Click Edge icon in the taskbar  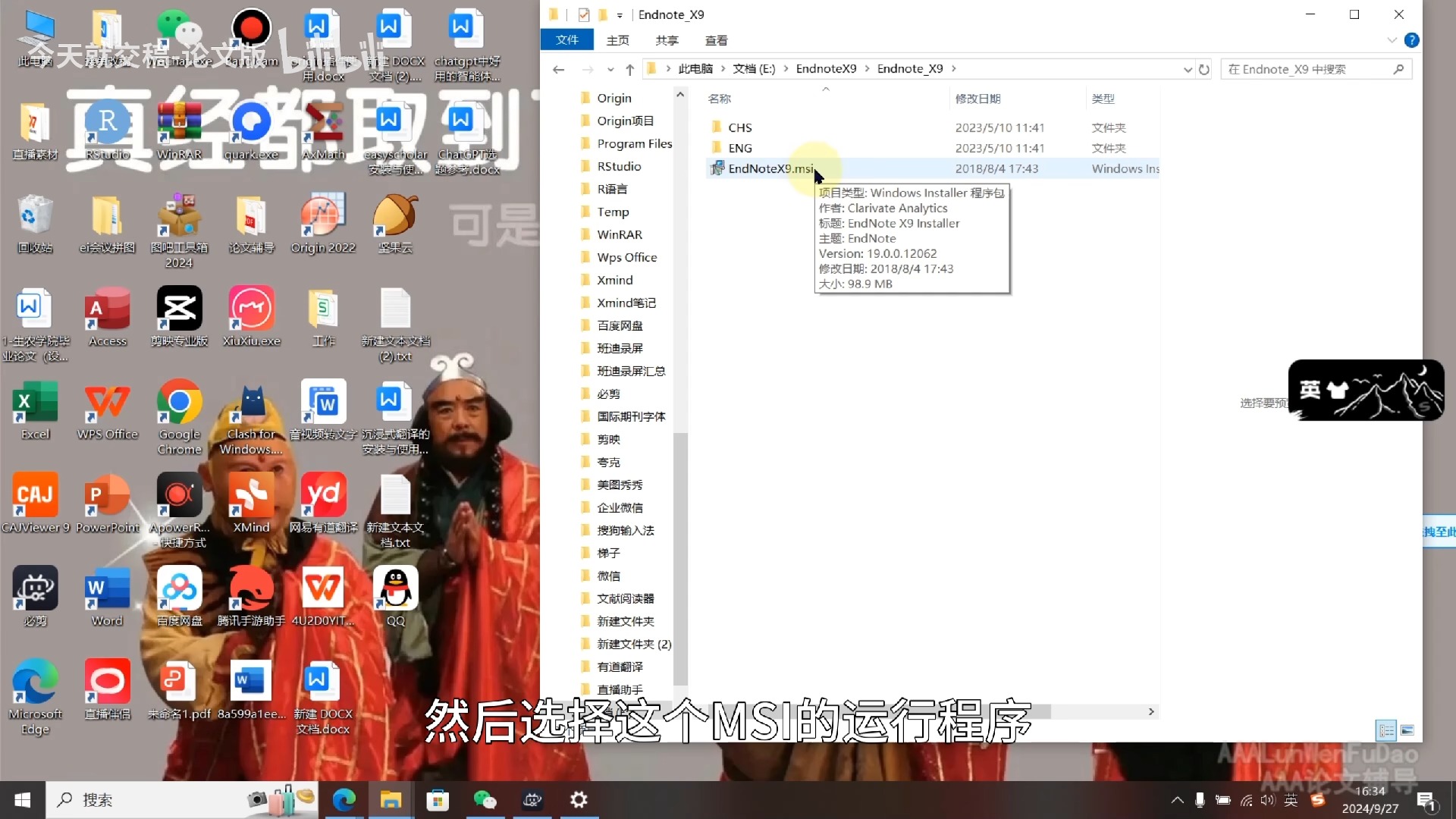344,800
